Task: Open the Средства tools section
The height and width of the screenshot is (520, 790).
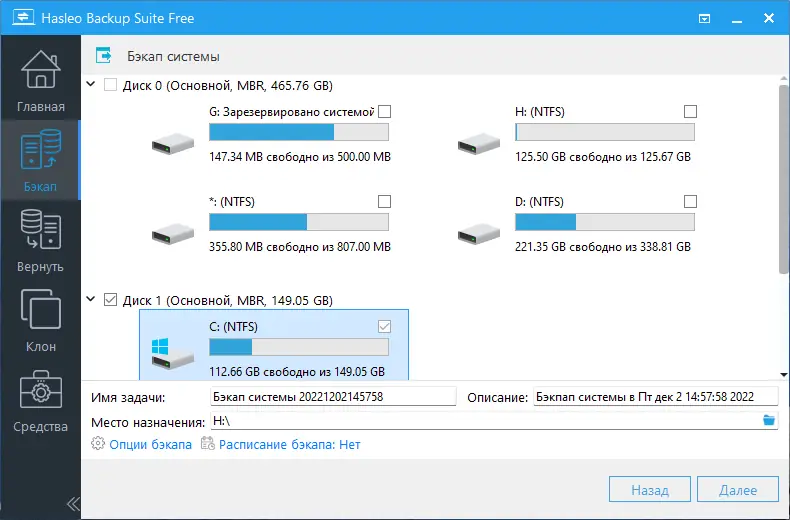Action: pyautogui.click(x=40, y=401)
